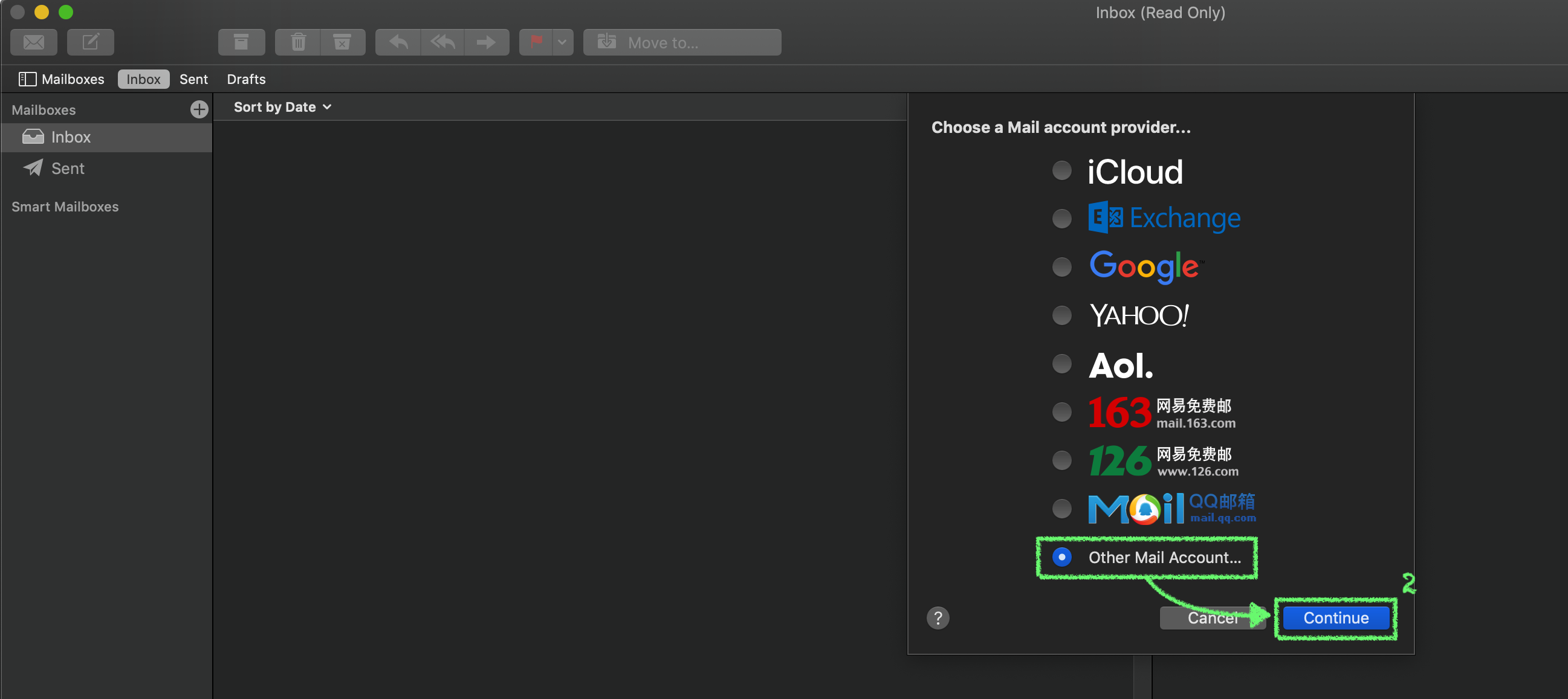This screenshot has width=1568, height=699.
Task: Choose the Yahoo provider radio button
Action: coord(1061,315)
